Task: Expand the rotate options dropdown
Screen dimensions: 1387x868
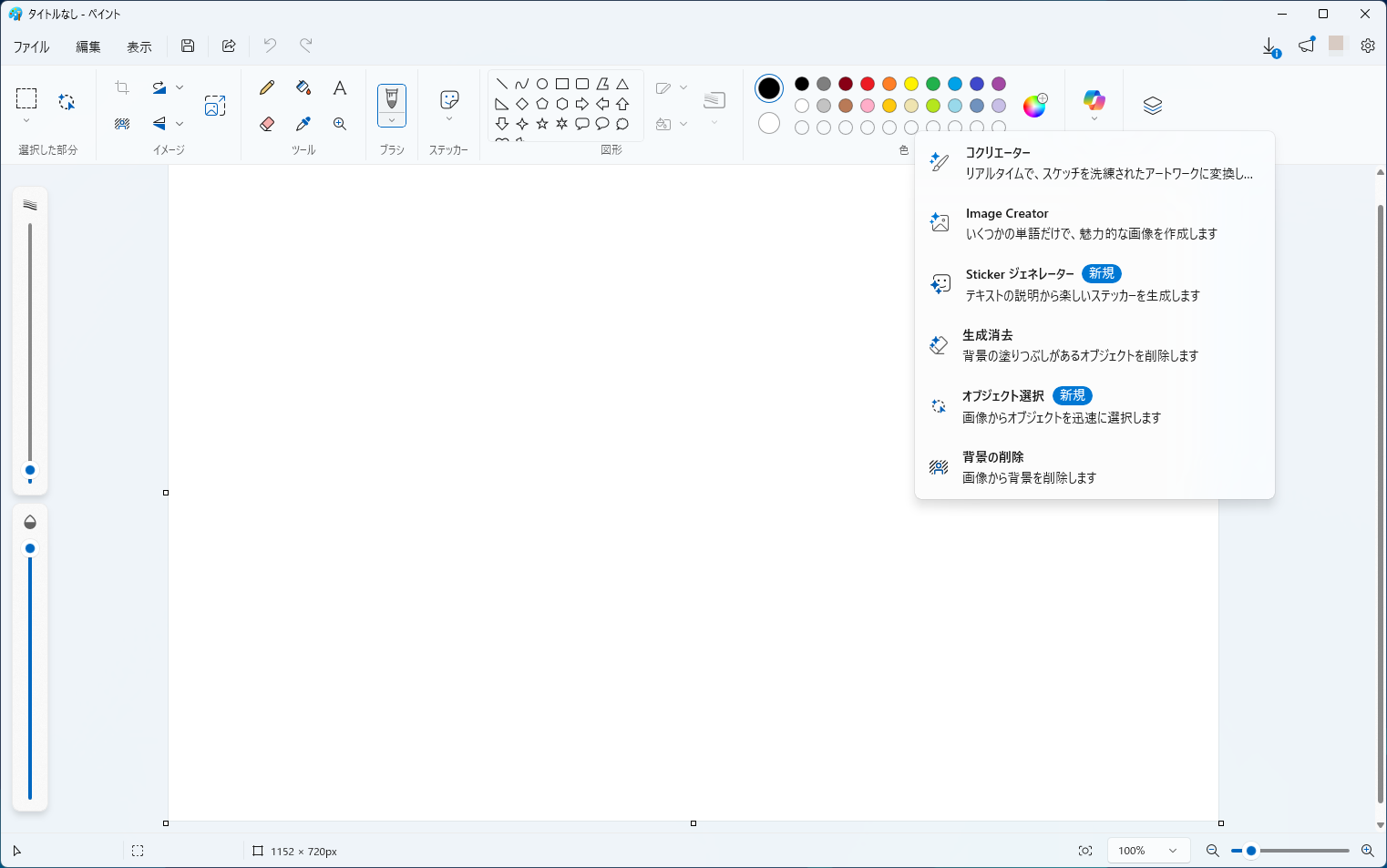Action: pos(180,87)
